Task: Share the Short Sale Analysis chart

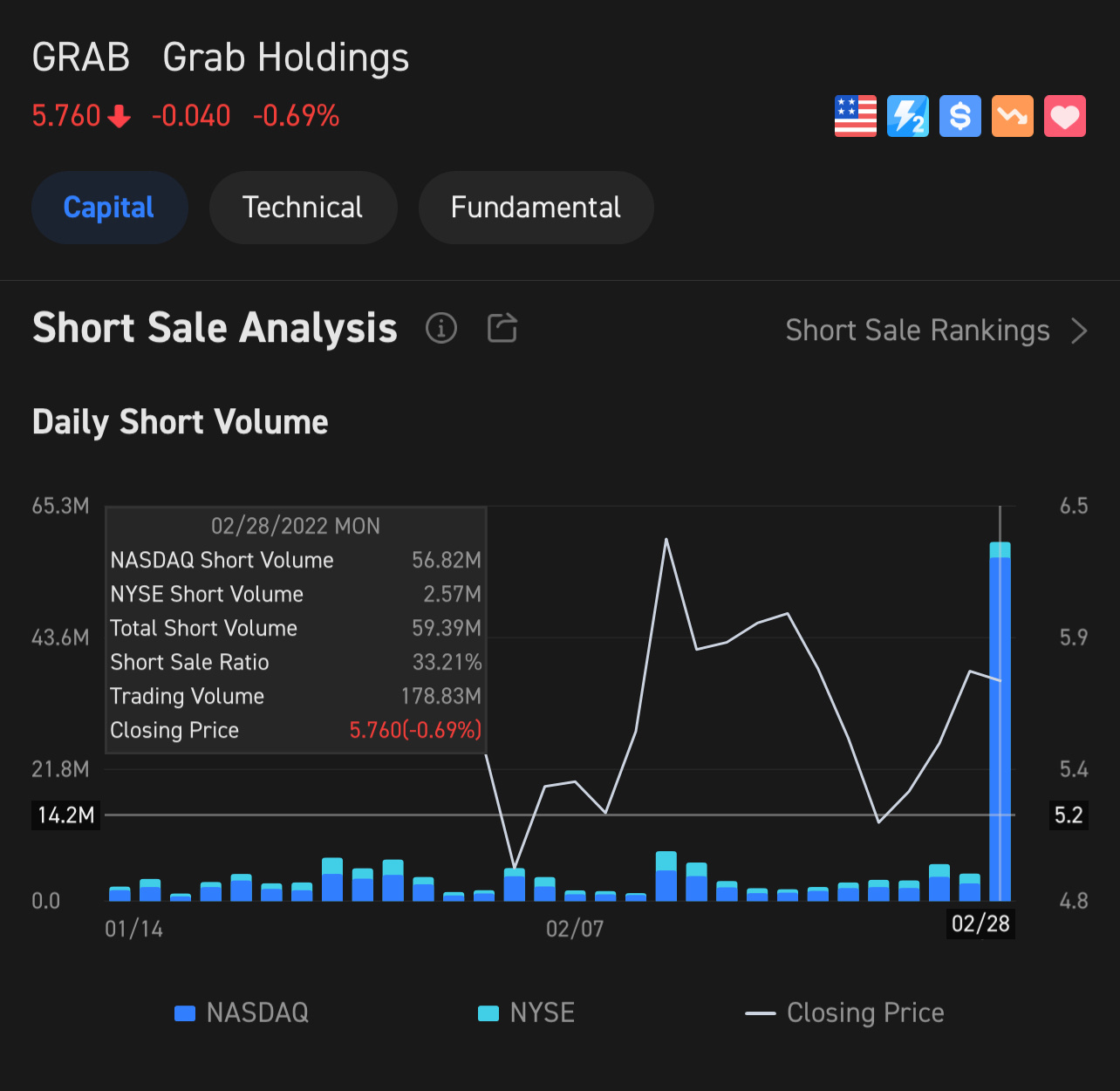Action: 502,328
